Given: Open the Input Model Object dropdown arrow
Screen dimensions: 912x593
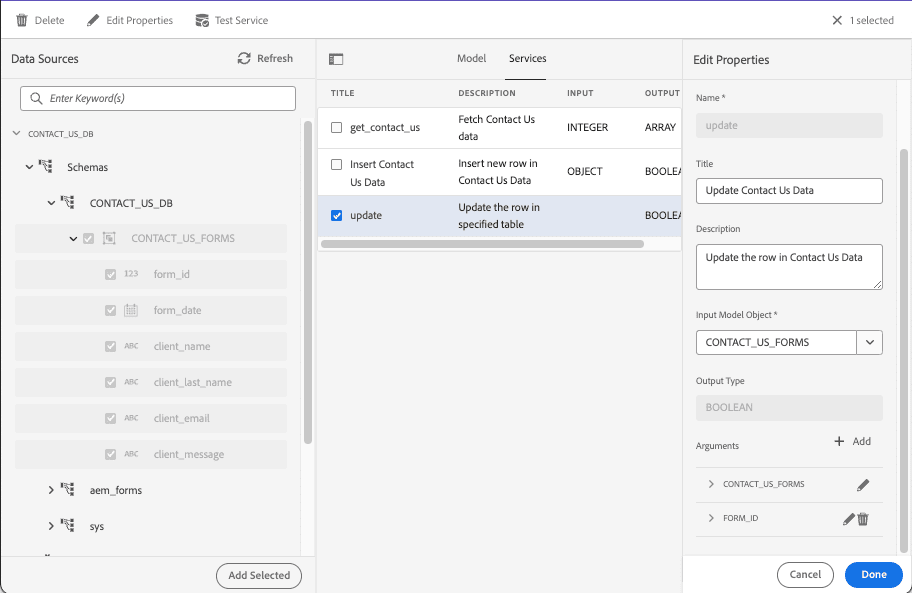Looking at the screenshot, I should click(870, 342).
